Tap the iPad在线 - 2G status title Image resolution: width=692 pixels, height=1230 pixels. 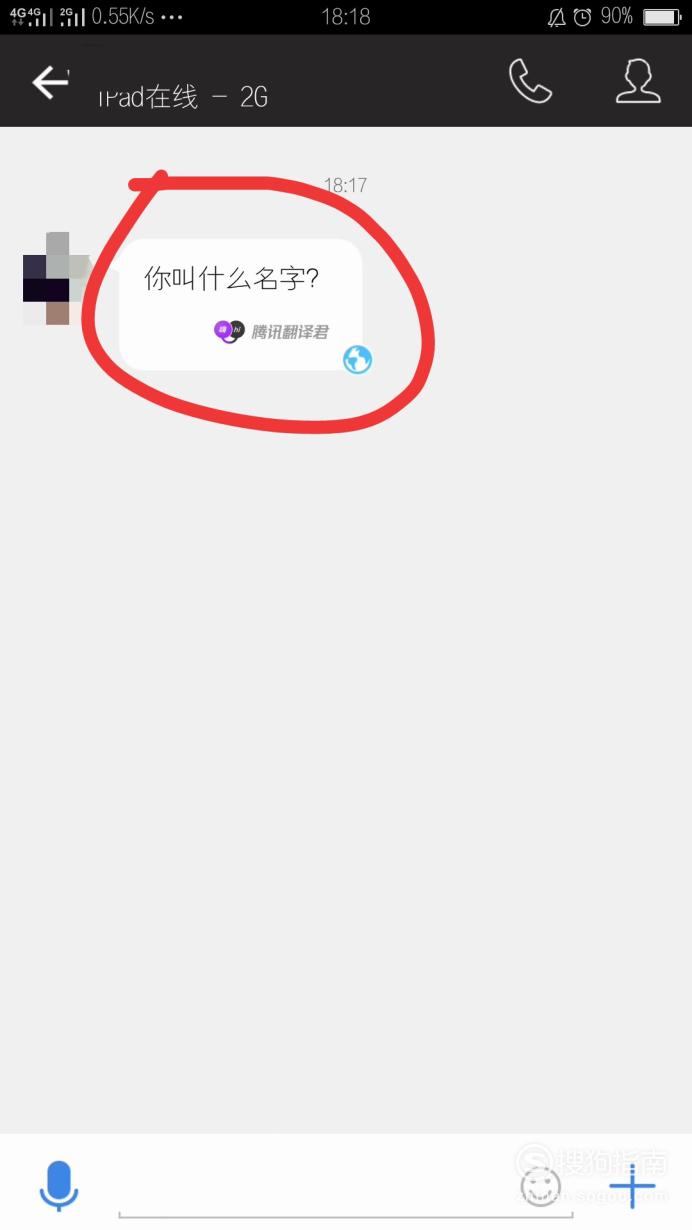click(182, 97)
